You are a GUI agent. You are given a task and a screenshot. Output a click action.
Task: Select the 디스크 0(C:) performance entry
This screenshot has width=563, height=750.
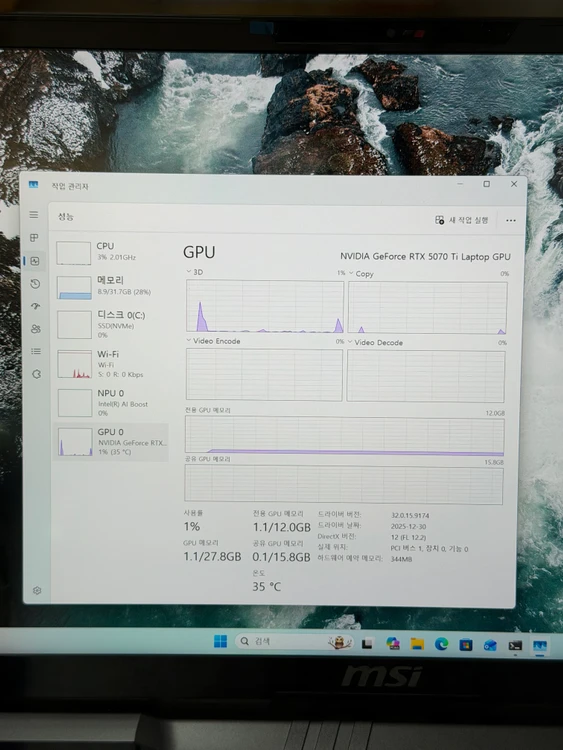(112, 324)
